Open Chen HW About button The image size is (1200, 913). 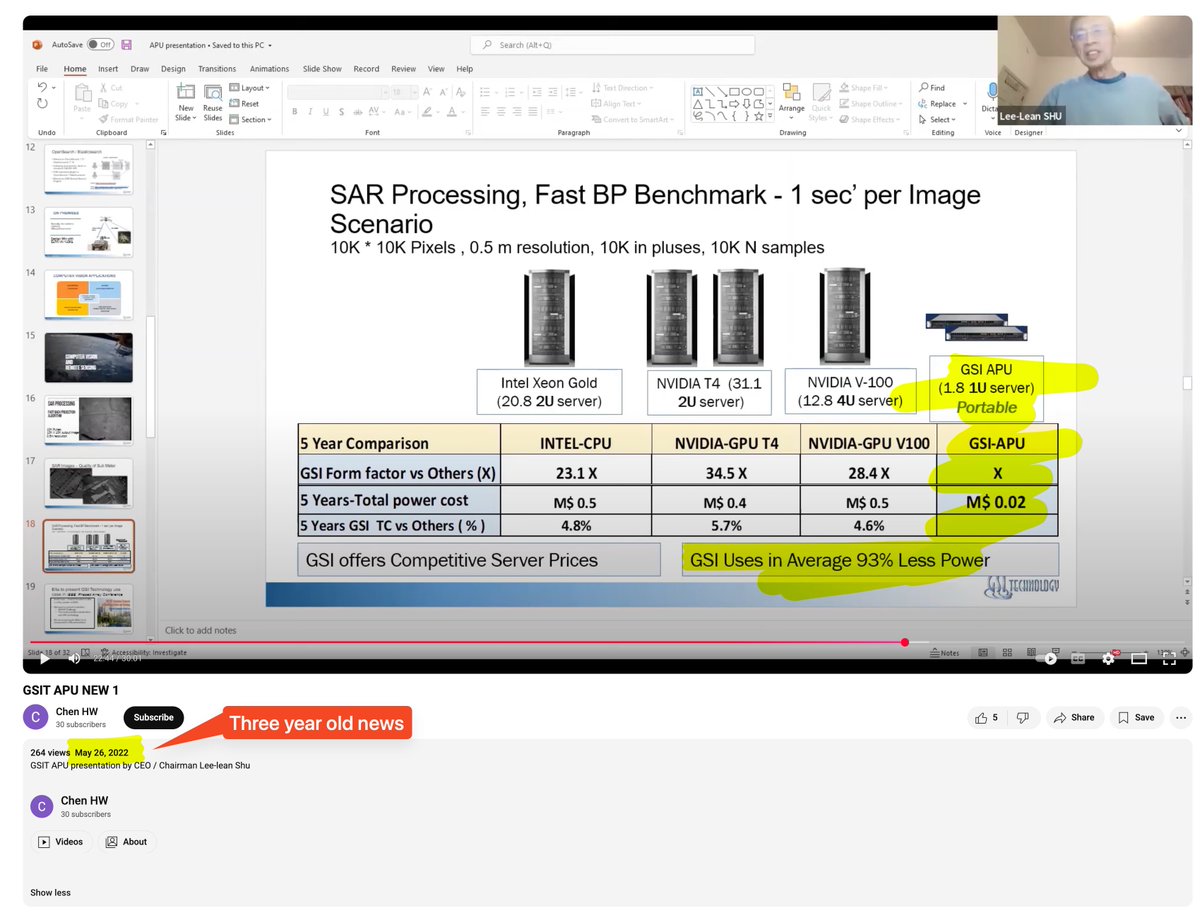(127, 842)
